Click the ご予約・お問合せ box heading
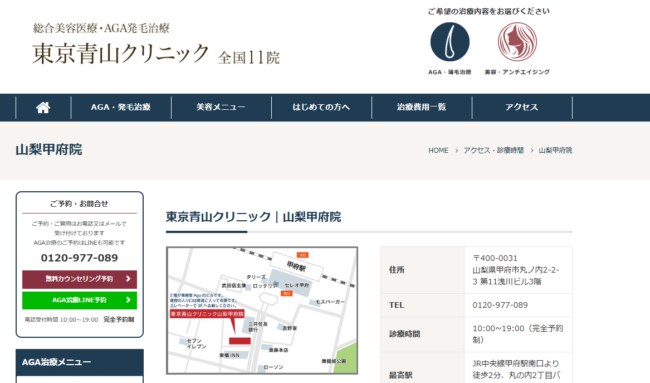Image resolution: width=650 pixels, height=383 pixels. click(x=79, y=204)
